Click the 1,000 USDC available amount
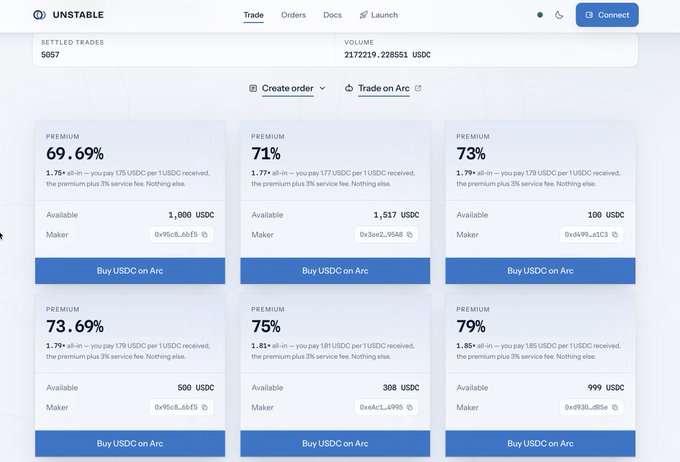 [x=191, y=215]
